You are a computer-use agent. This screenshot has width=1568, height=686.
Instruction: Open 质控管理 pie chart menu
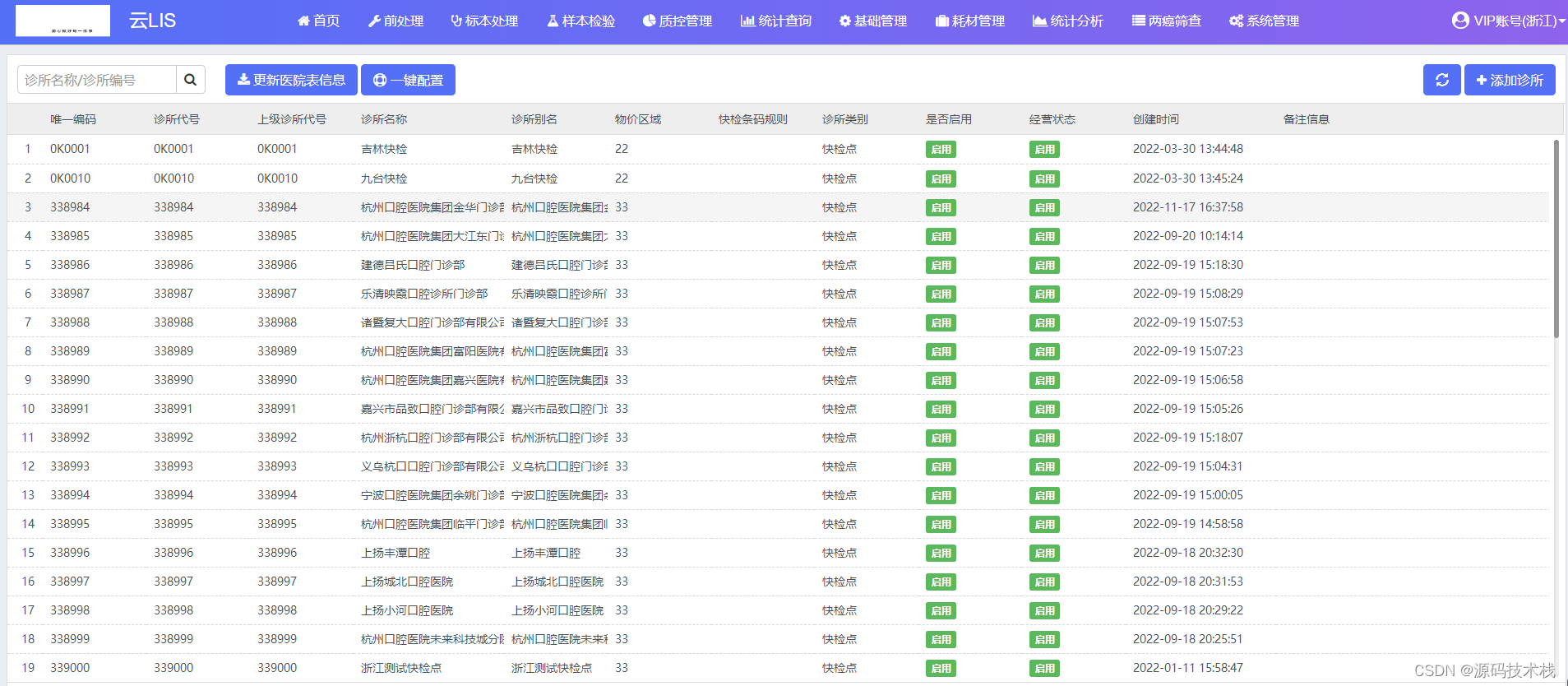(x=678, y=21)
